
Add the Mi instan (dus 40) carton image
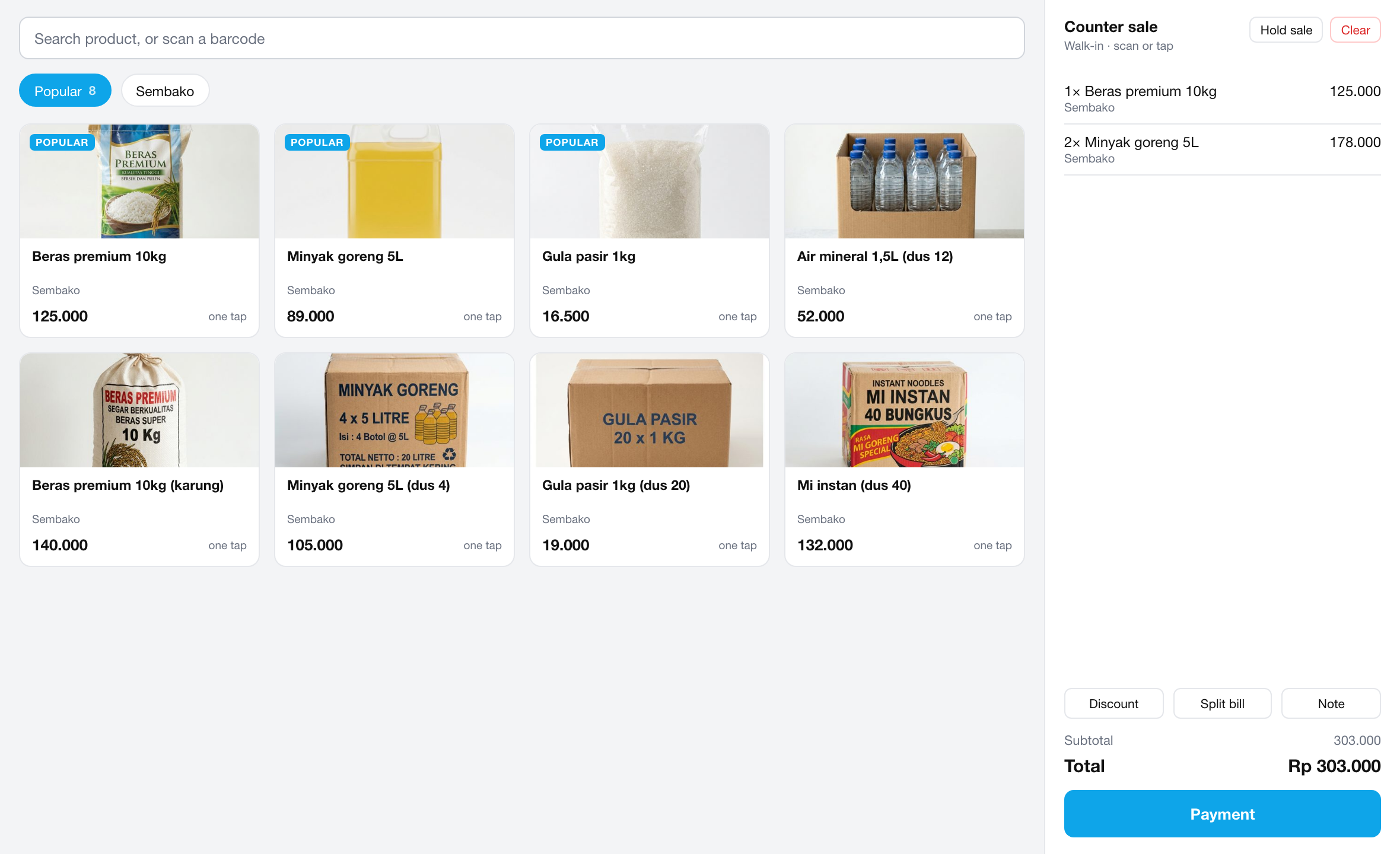(x=905, y=410)
